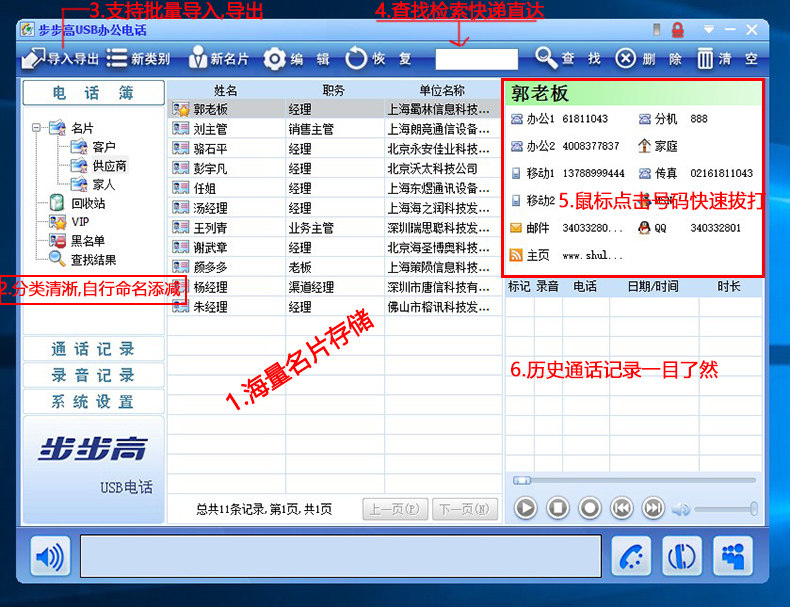The width and height of the screenshot is (790, 607).
Task: Click the QQ penguin icon
Action: point(644,228)
